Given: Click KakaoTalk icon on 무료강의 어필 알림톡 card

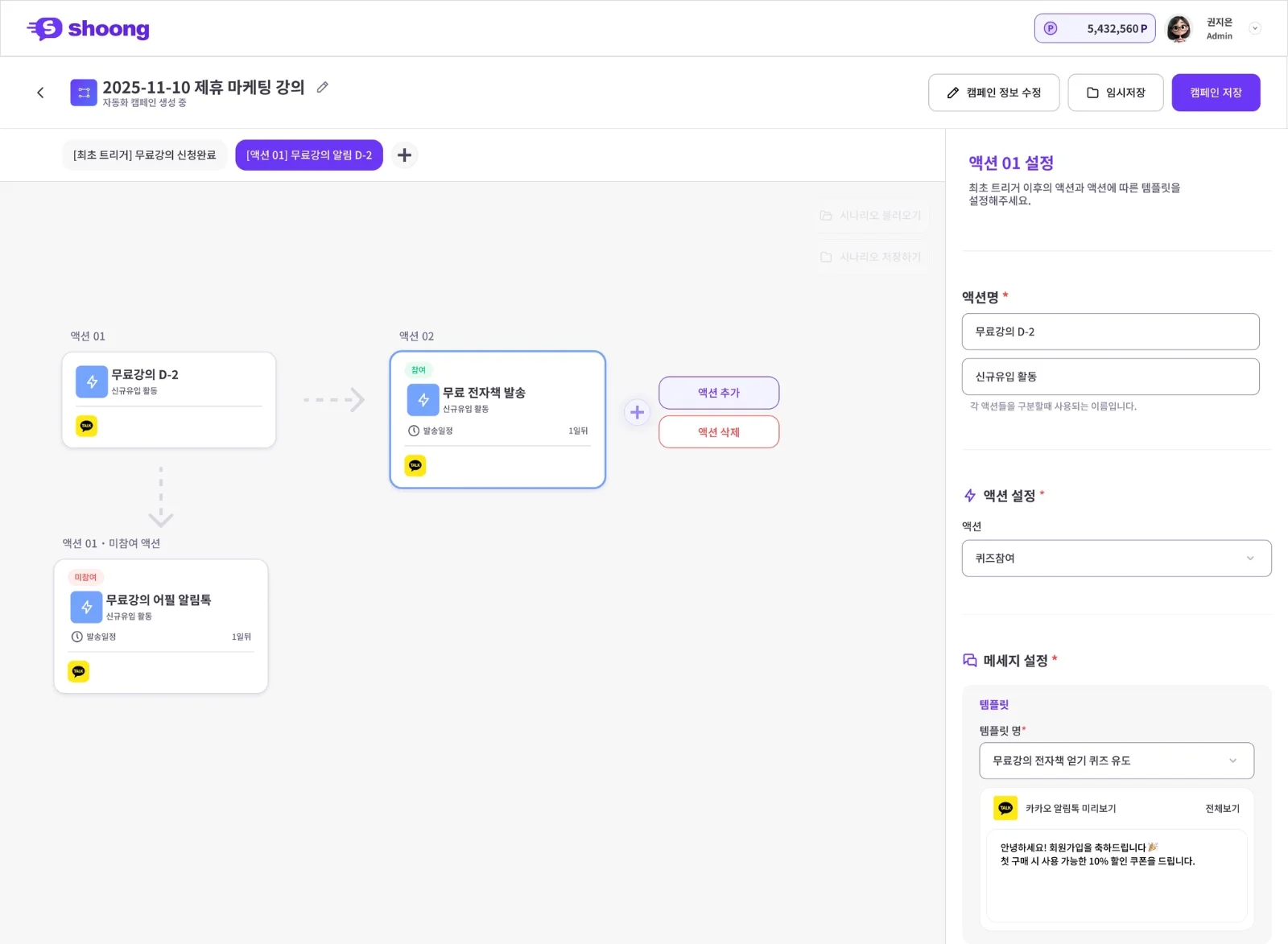Looking at the screenshot, I should coord(79,671).
